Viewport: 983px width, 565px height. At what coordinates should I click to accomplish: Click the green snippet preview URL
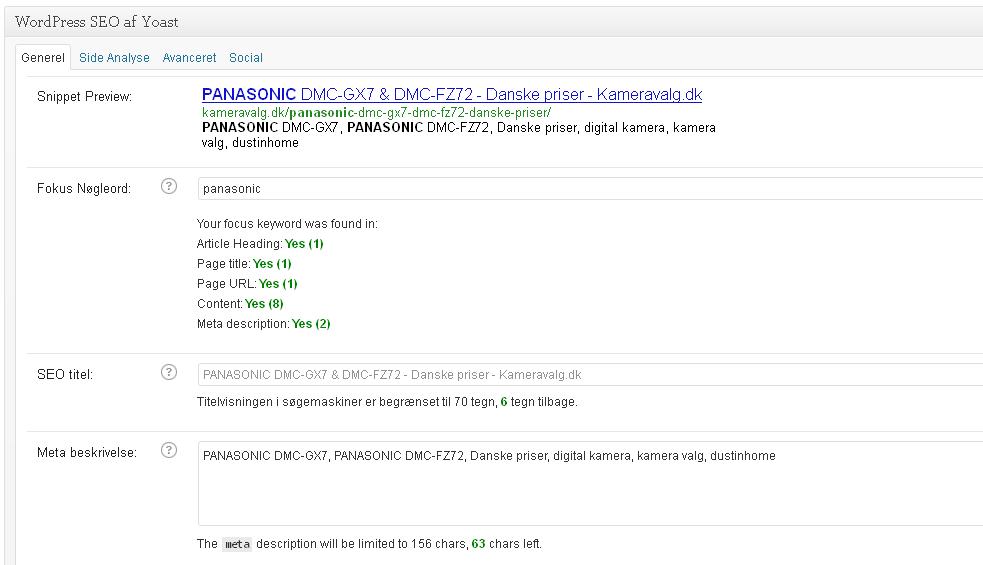click(x=376, y=112)
